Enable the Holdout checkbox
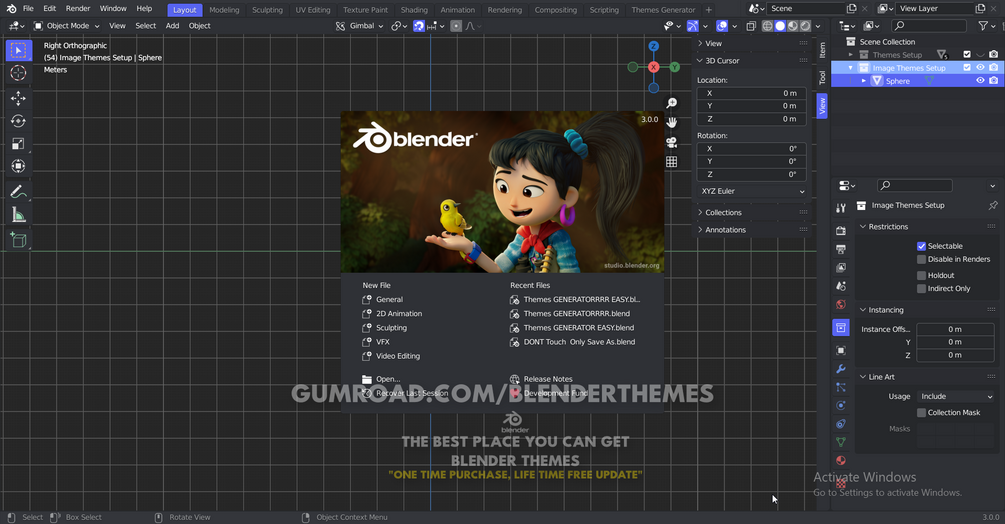The image size is (1005, 524). (x=922, y=275)
